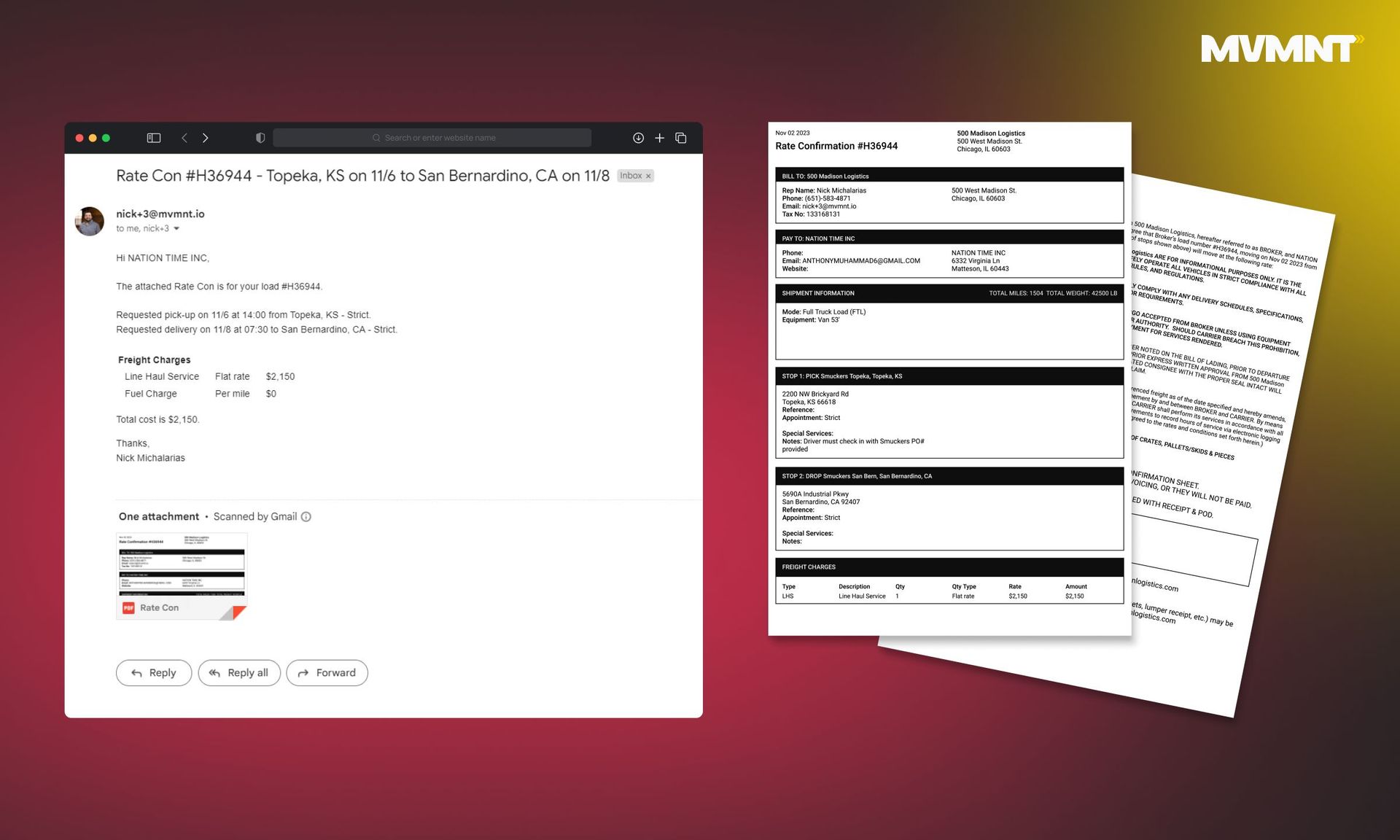1400x840 pixels.
Task: Go back with the left chevron
Action: click(x=184, y=138)
